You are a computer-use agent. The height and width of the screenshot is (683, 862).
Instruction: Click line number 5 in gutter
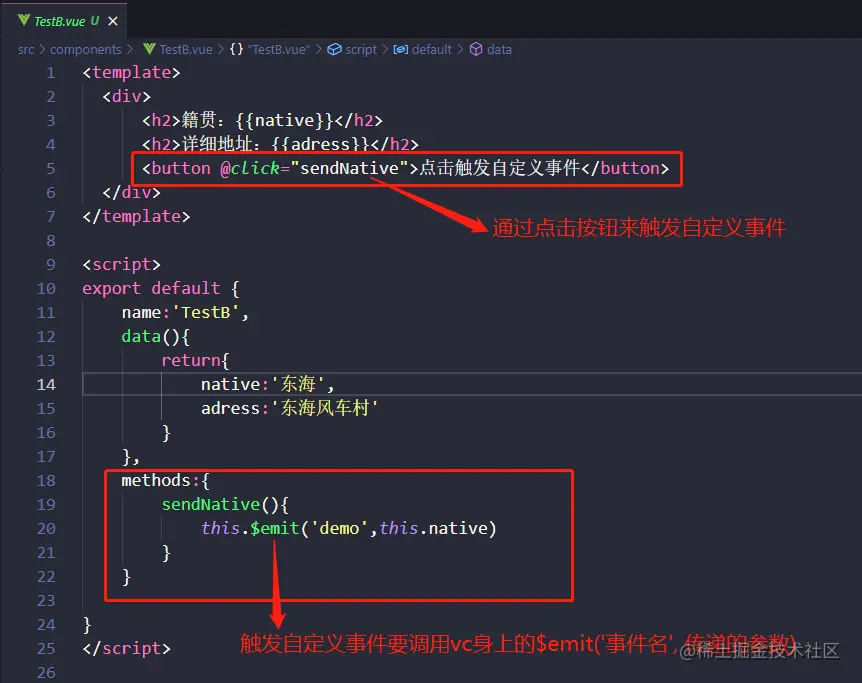coord(51,168)
